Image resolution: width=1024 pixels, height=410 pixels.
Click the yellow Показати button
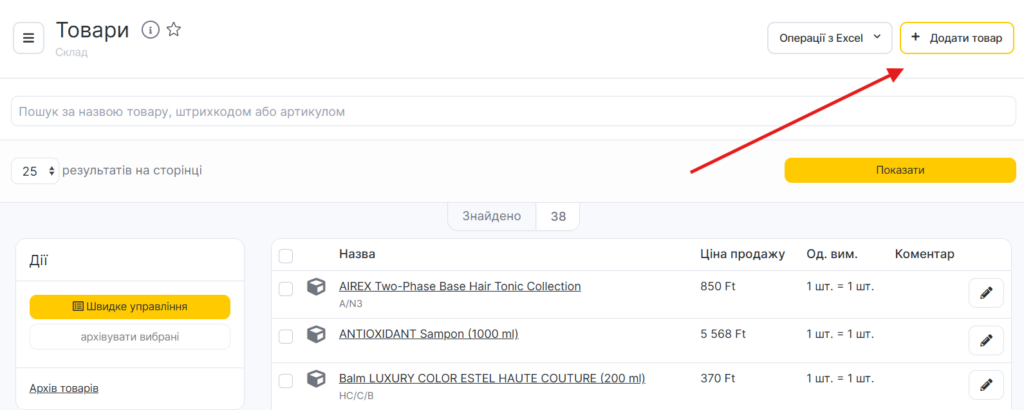click(900, 170)
